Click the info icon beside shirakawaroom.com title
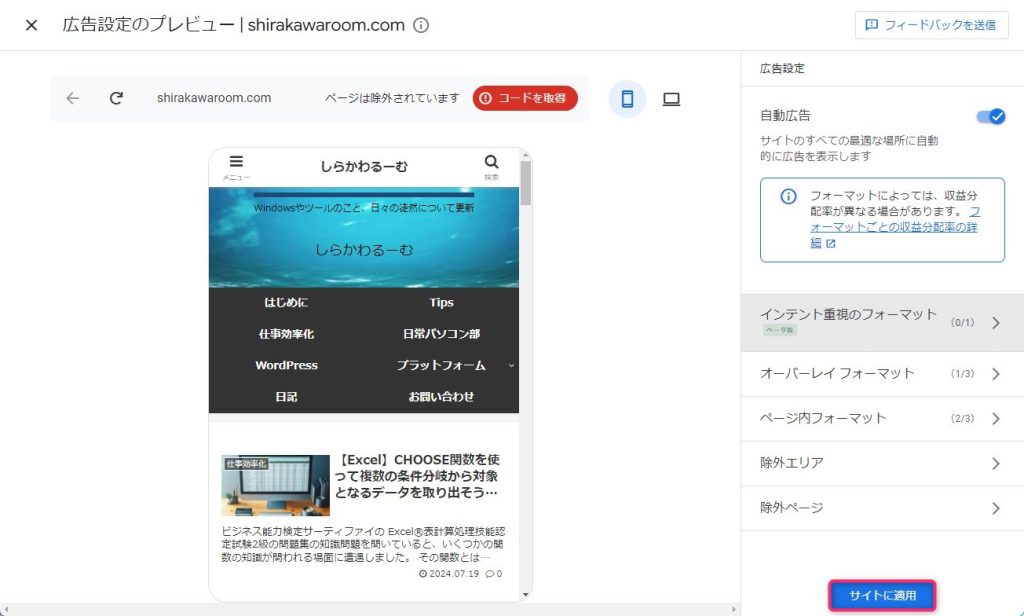 click(421, 25)
